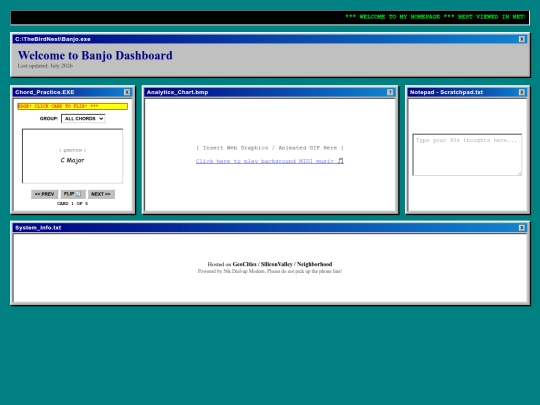Close the System_Info.txt window
This screenshot has width=540, height=405.
[x=522, y=228]
